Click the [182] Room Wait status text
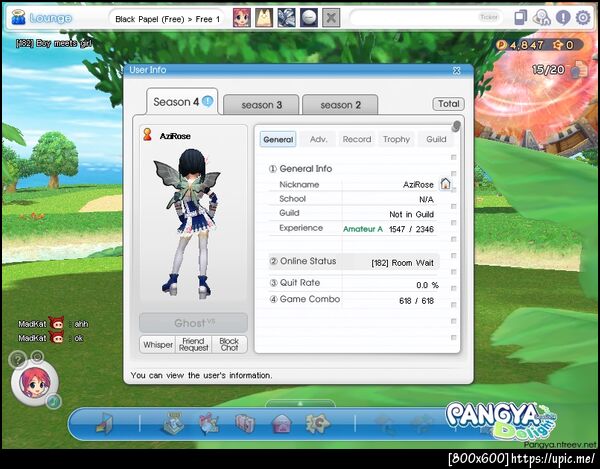This screenshot has height=469, width=600. [403, 263]
